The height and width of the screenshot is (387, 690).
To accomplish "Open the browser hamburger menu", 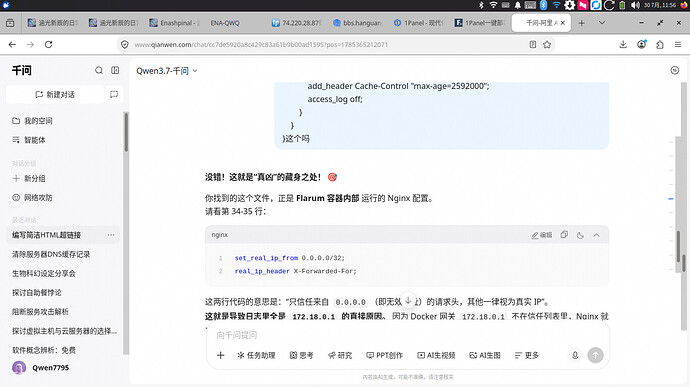I will (678, 44).
